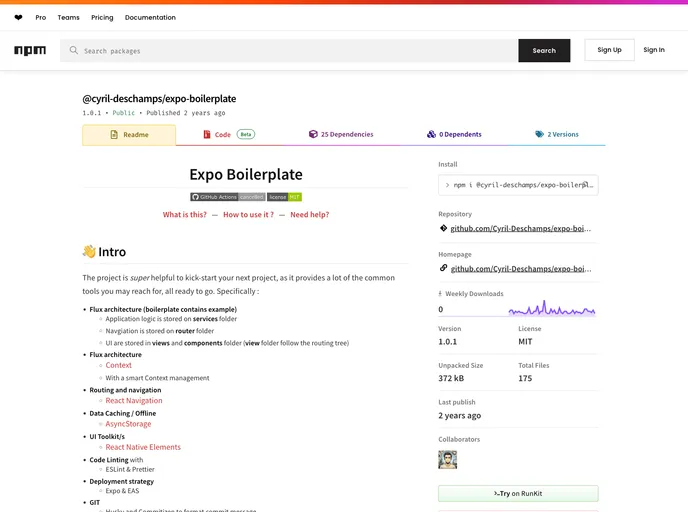Open the collaborator avatar profile
The width and height of the screenshot is (688, 512).
[448, 459]
